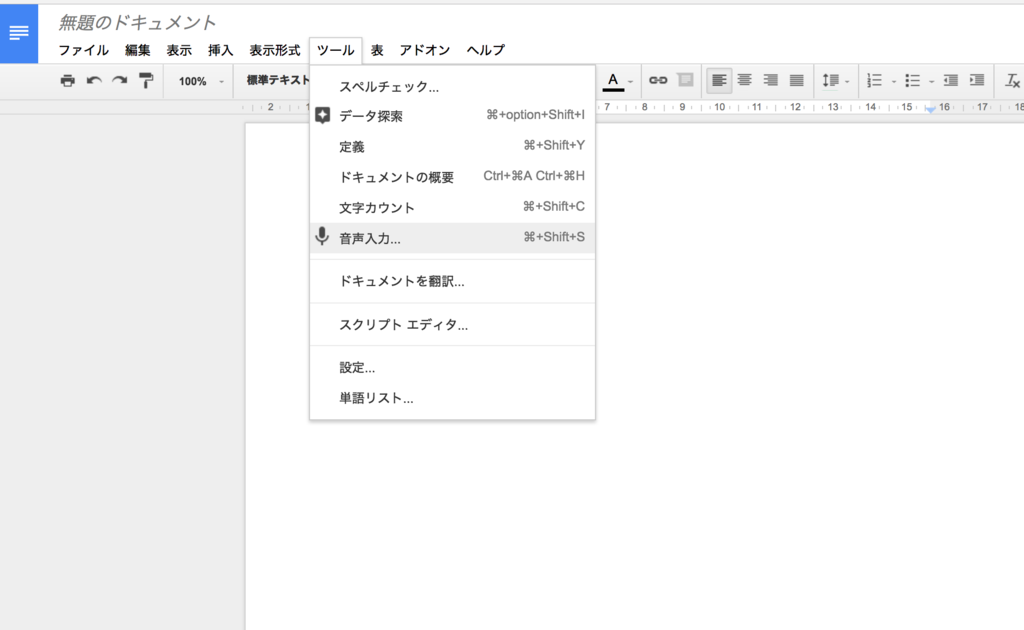This screenshot has width=1024, height=630.
Task: Open the 100% zoom dropdown
Action: point(200,81)
